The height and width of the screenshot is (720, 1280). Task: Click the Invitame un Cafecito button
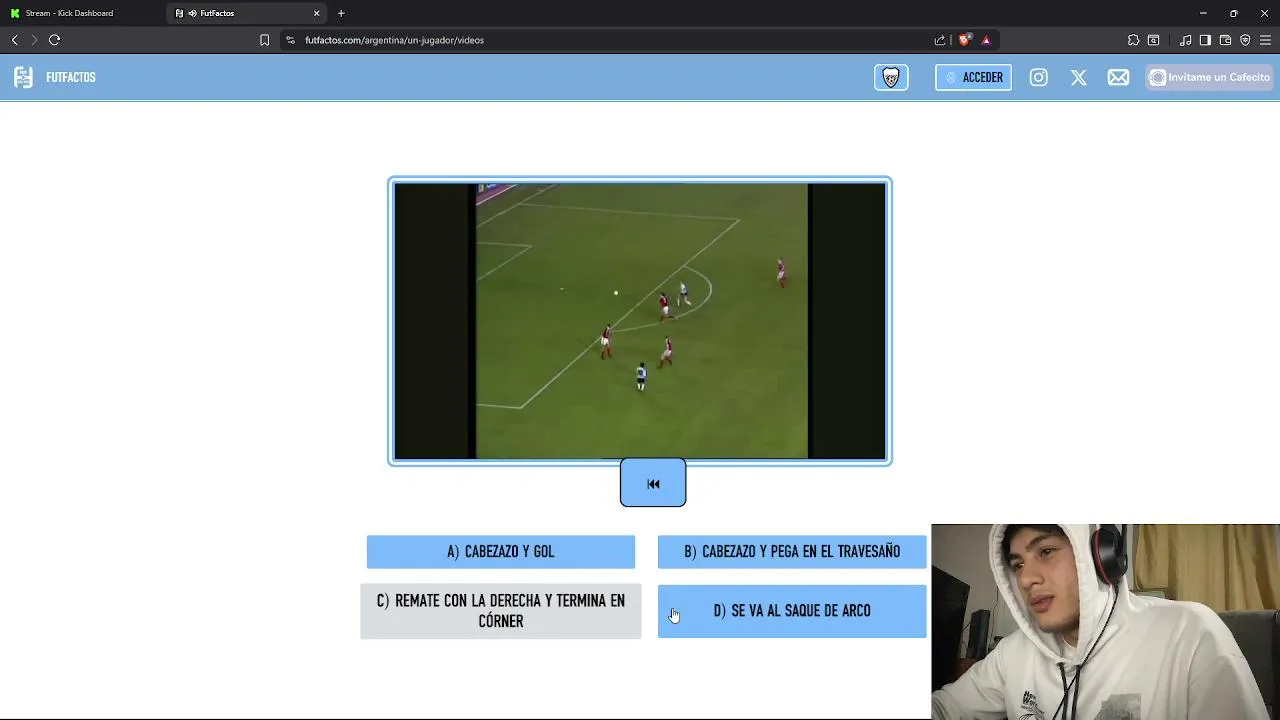point(1210,77)
